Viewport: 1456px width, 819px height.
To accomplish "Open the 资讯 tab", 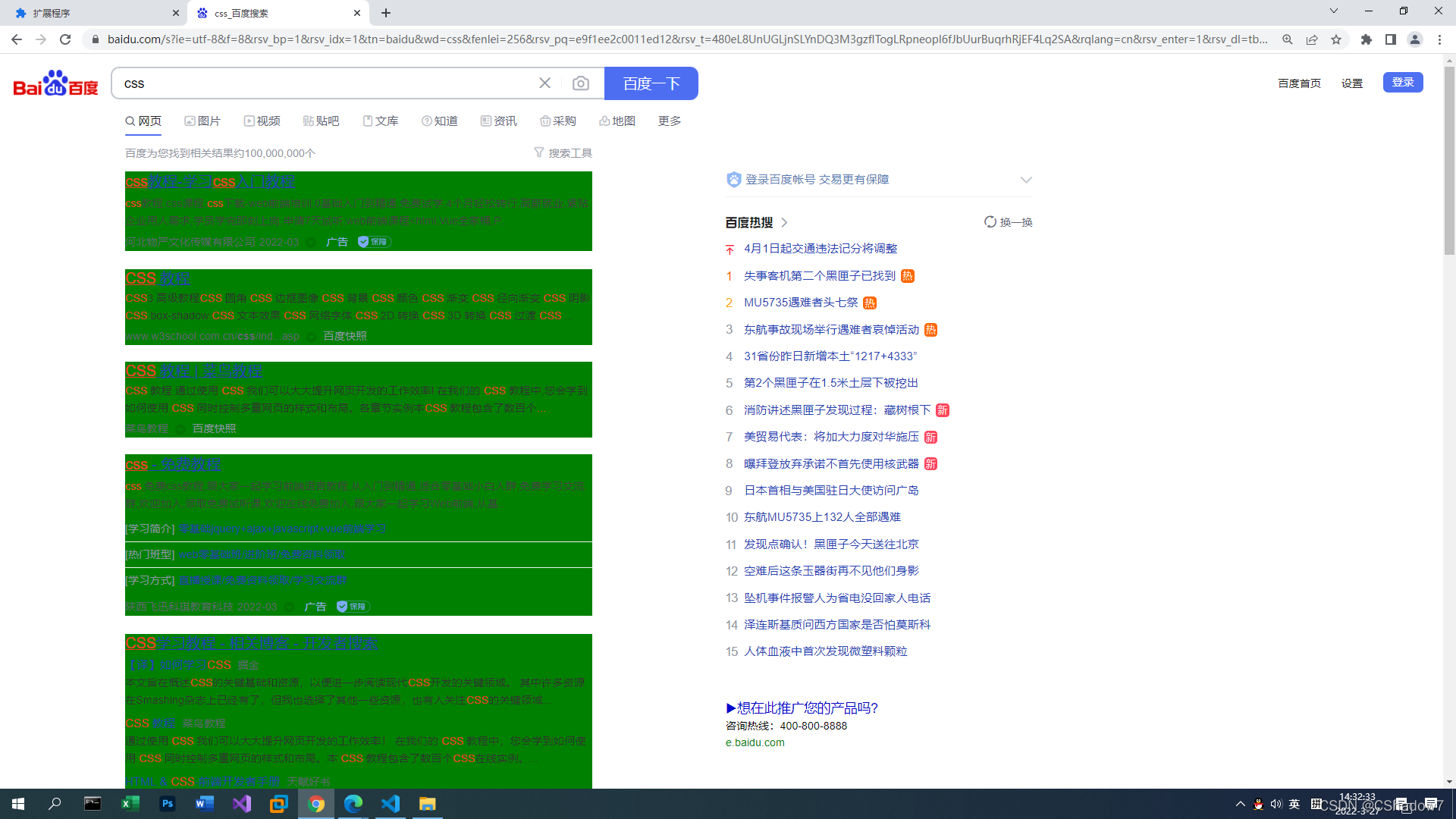I will [499, 121].
